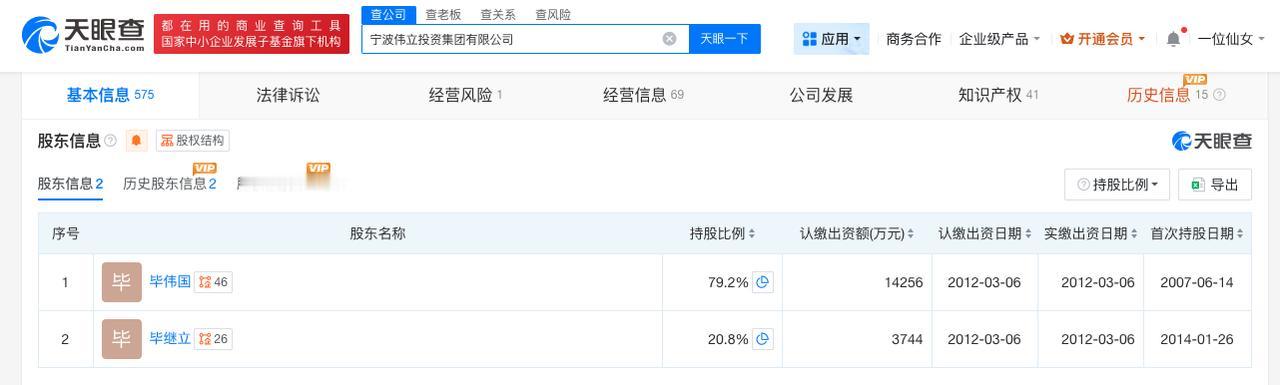The image size is (1280, 385).
Task: Expand the 企业级产品 dropdown menu
Action: 999,39
